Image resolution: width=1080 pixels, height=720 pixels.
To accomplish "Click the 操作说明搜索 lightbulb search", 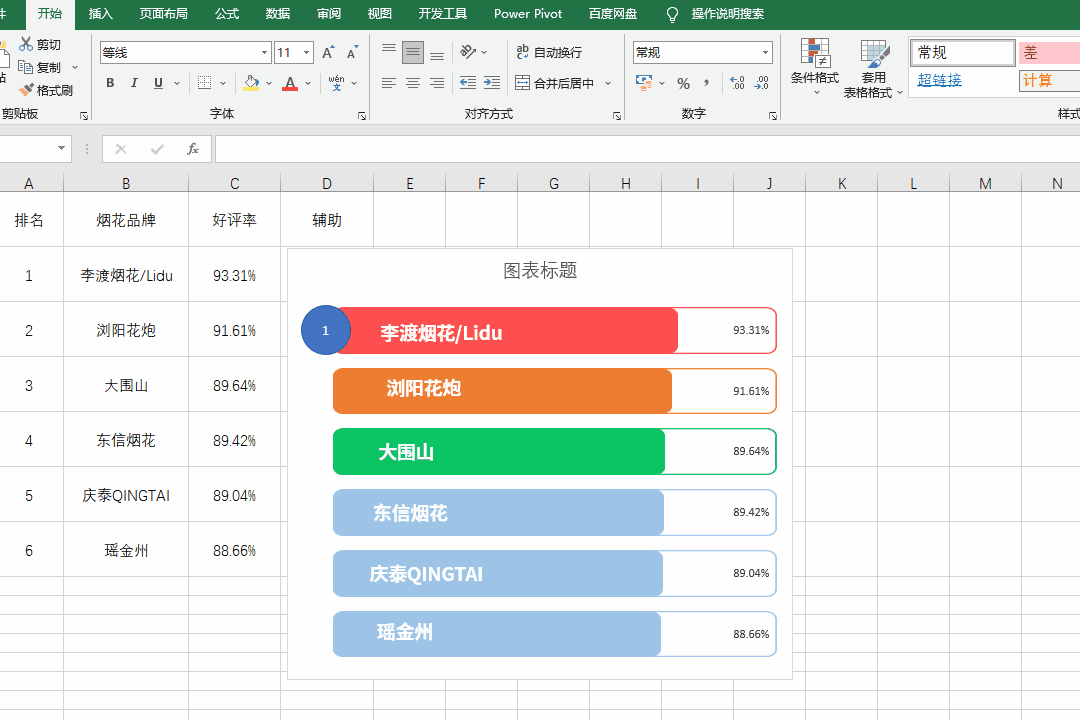I will 715,14.
